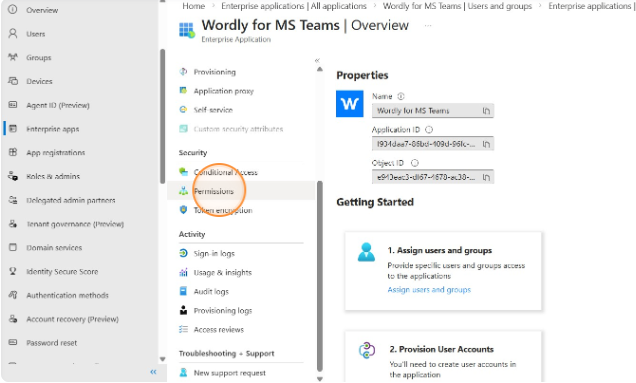Copy the Object ID value
Viewport: 636px width, 383px height.
tap(486, 177)
